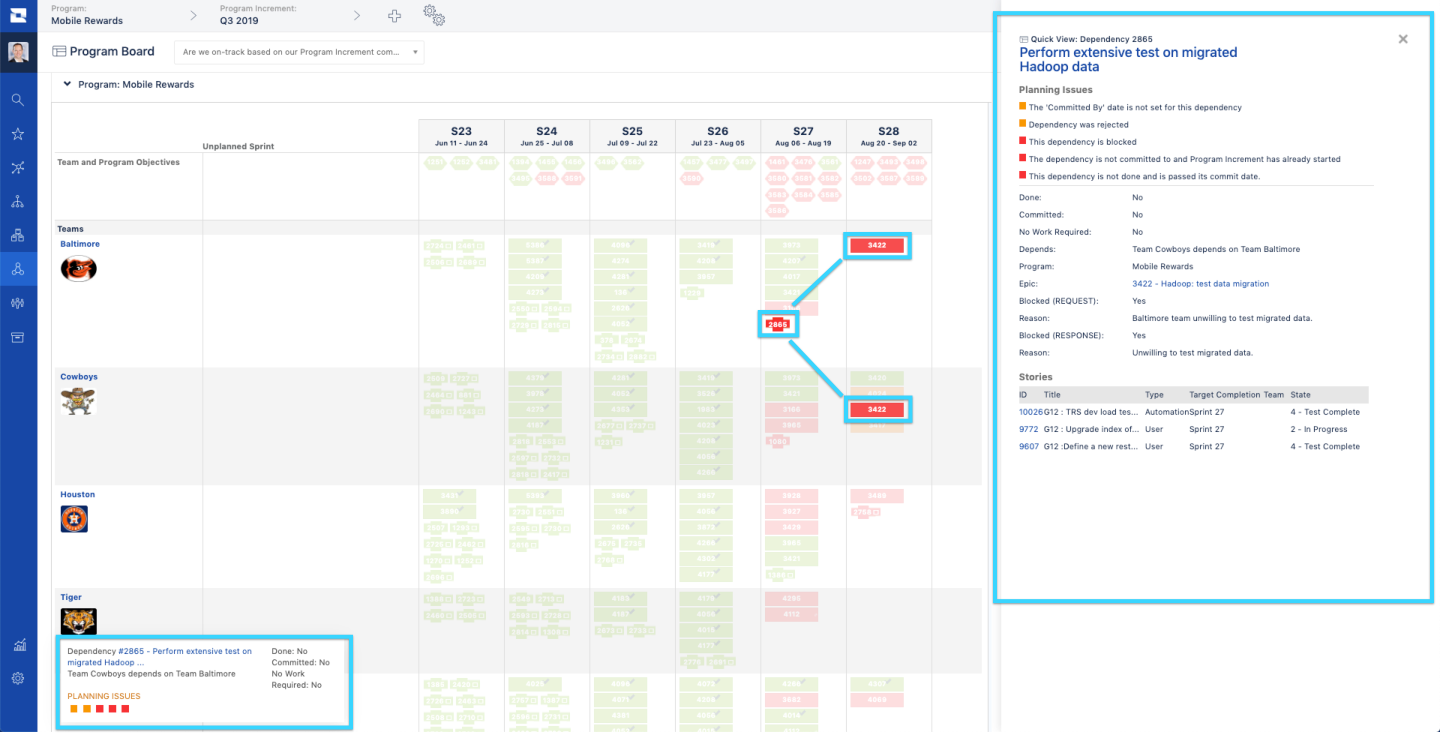Collapse the Program: Mobile Rewards section
This screenshot has height=735, width=1440.
point(67,85)
